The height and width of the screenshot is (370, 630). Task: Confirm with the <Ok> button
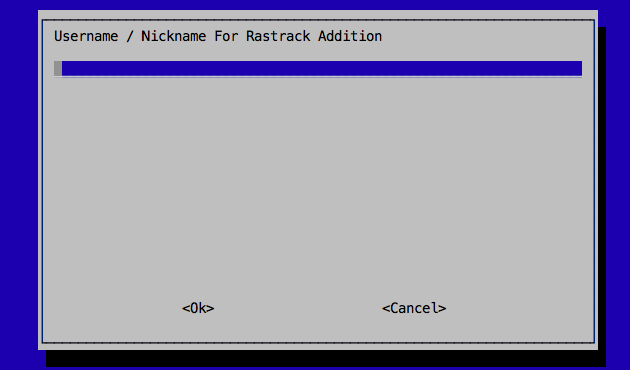click(198, 308)
